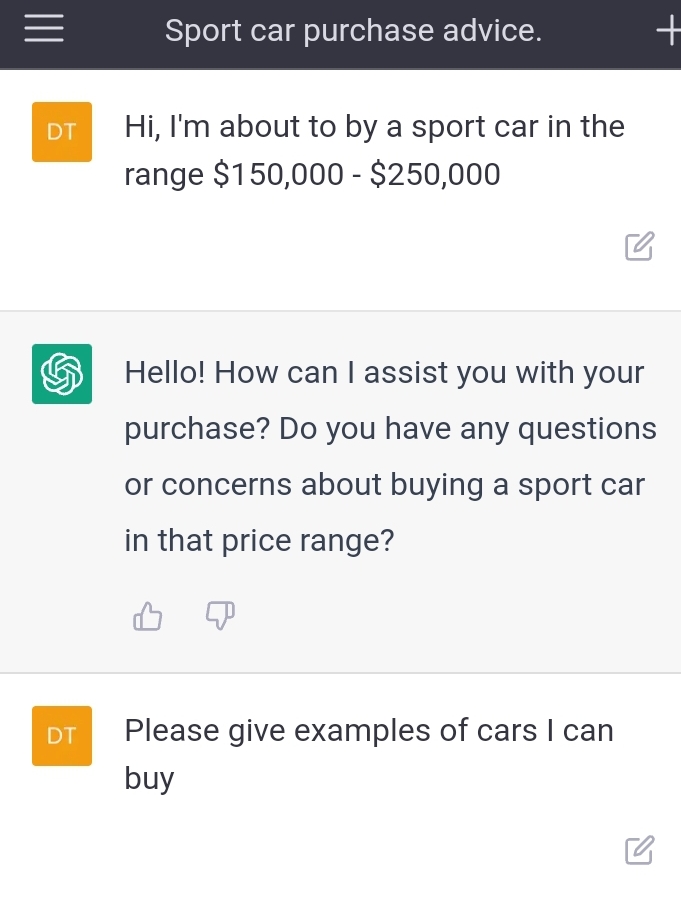Viewport: 681px width, 909px height.
Task: Dislike the assistant reply with thumbs down
Action: click(x=220, y=616)
